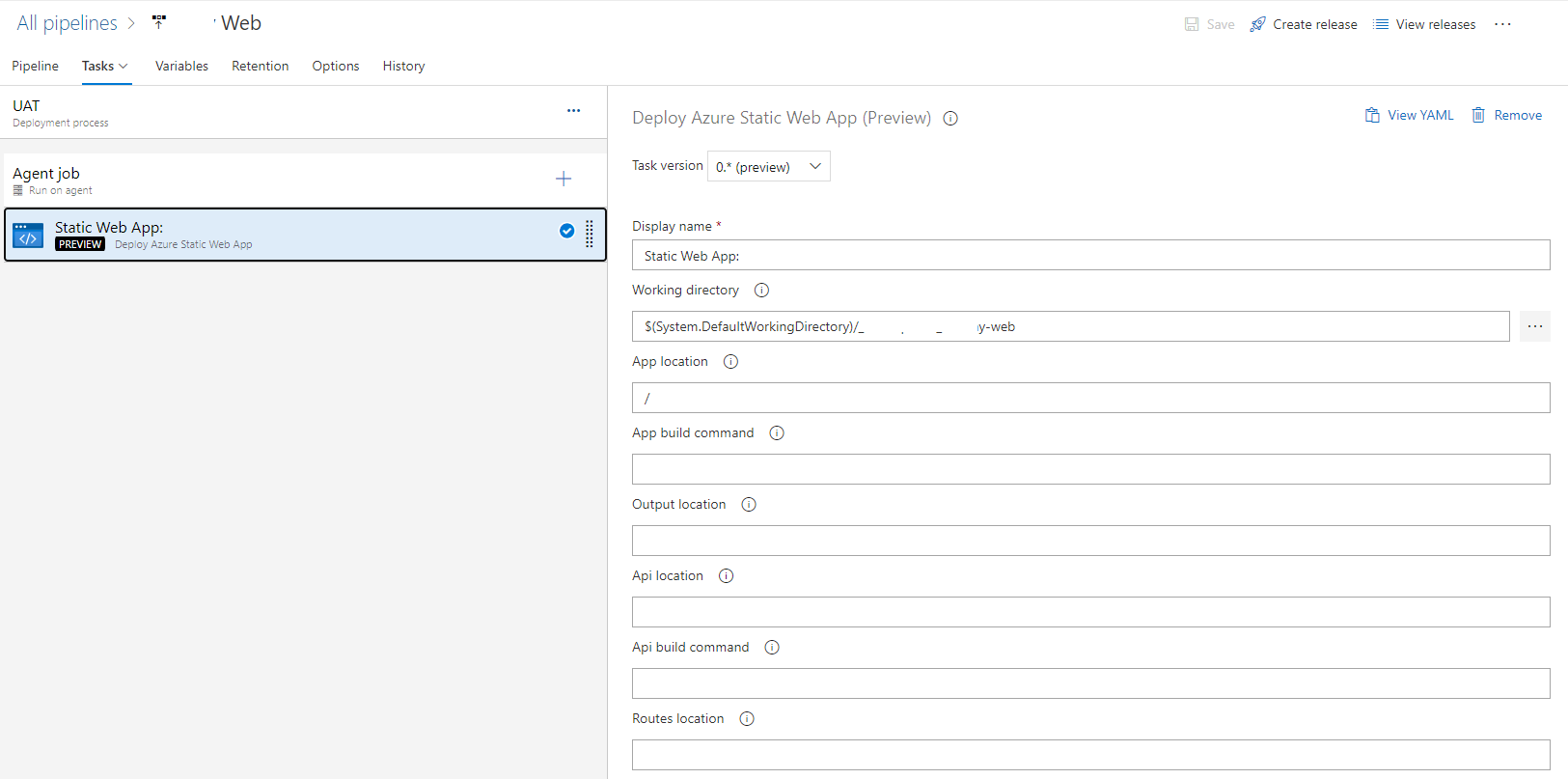Click the Save button label
The width and height of the screenshot is (1568, 779).
click(1221, 24)
